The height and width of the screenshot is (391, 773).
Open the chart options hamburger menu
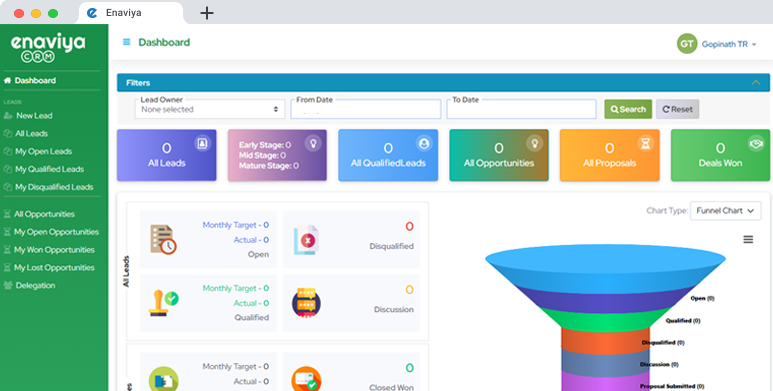click(748, 240)
